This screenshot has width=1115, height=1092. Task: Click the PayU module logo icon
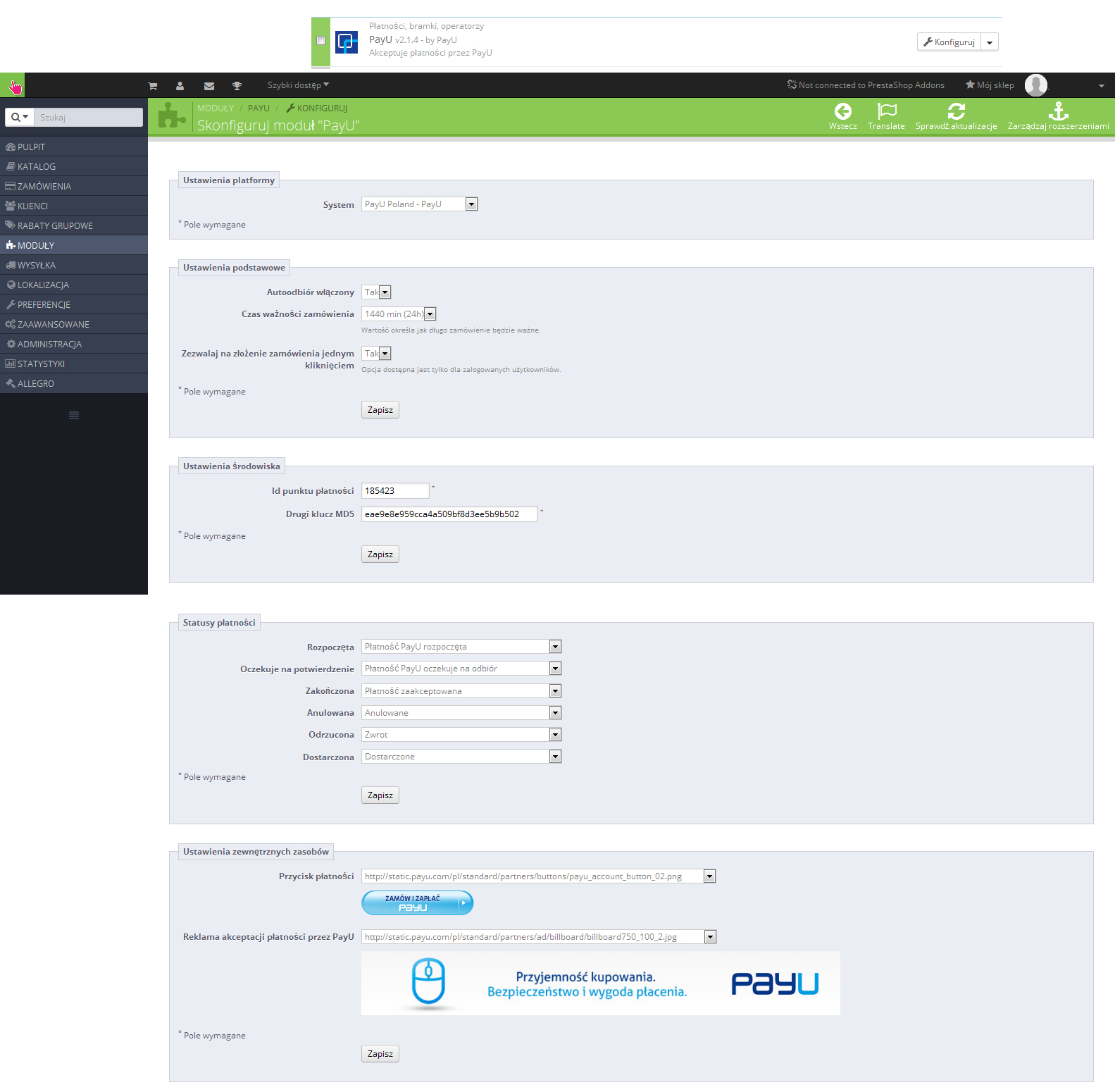[347, 42]
